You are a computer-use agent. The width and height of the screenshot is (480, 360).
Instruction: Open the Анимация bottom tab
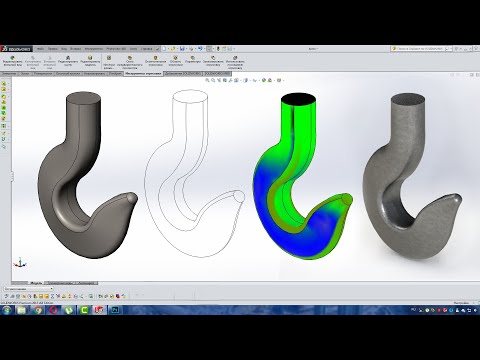pyautogui.click(x=87, y=283)
